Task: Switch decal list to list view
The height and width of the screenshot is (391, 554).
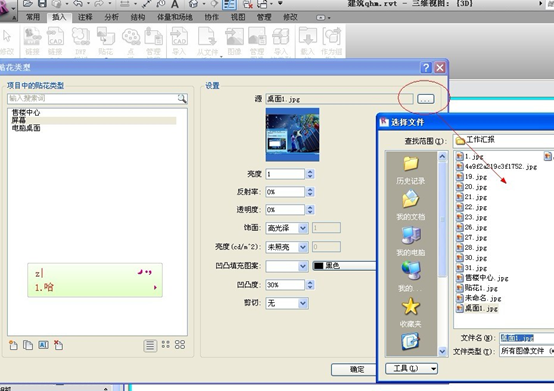Action: coord(150,345)
